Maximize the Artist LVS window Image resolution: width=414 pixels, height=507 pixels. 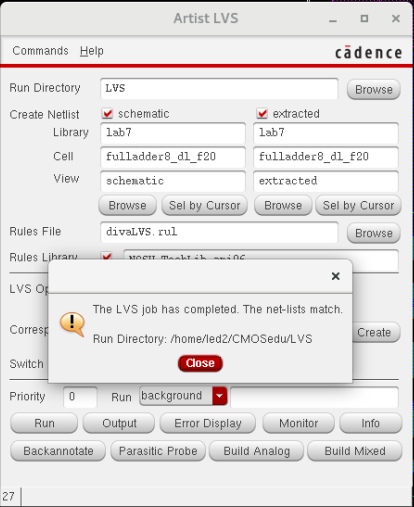point(364,18)
